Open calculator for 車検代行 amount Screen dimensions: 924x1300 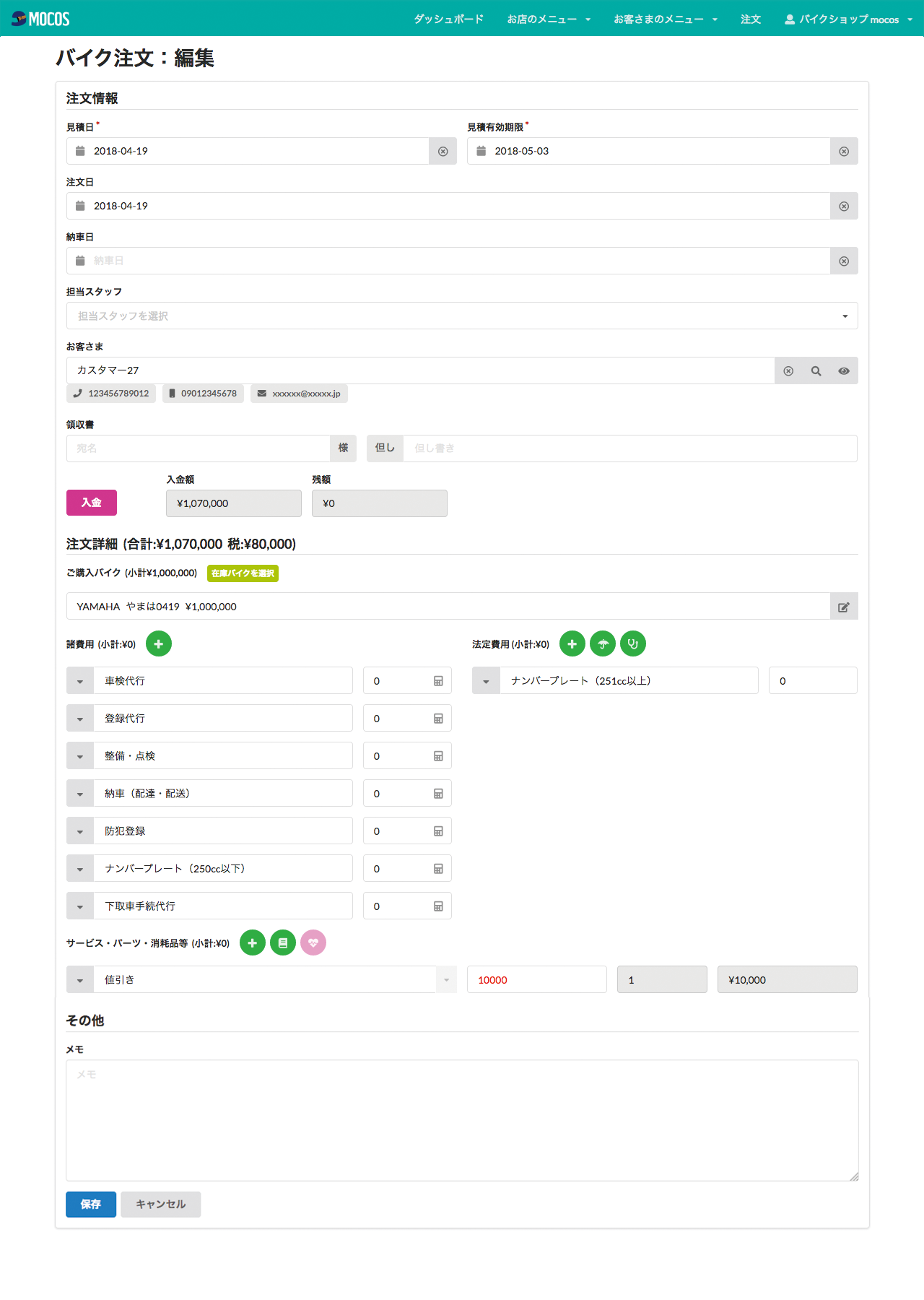pos(438,681)
